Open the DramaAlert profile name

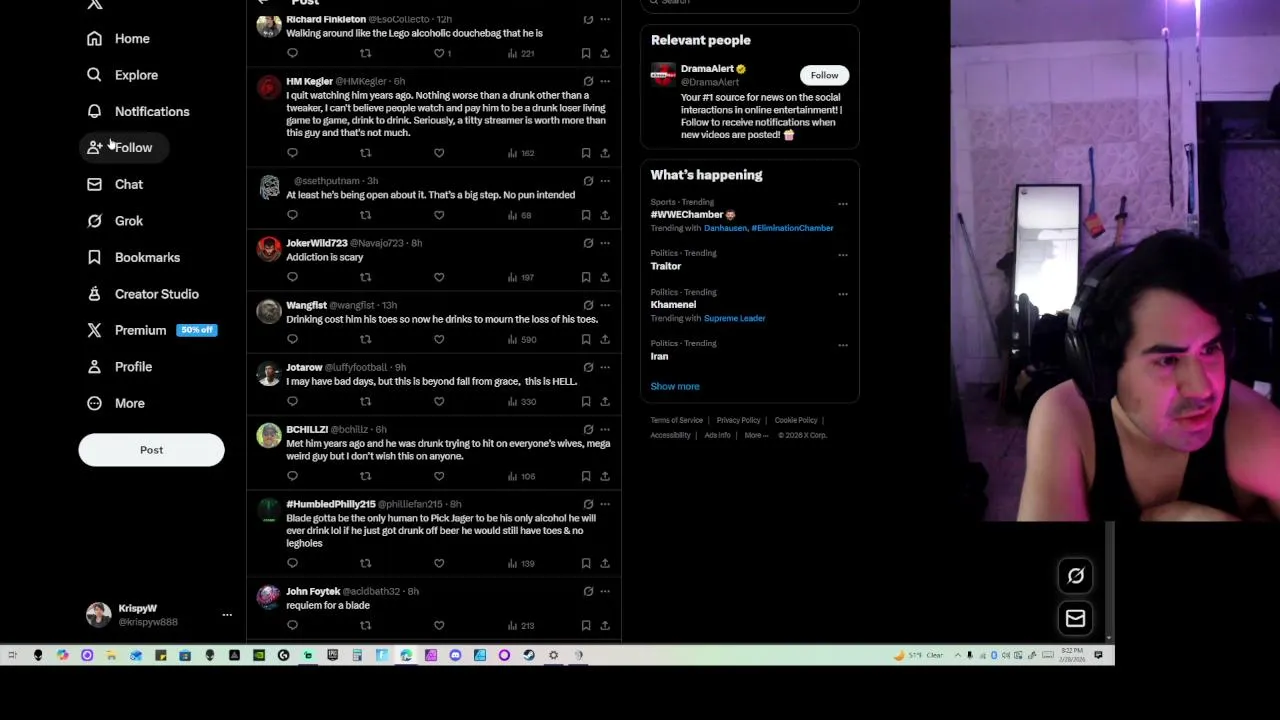[x=707, y=69]
